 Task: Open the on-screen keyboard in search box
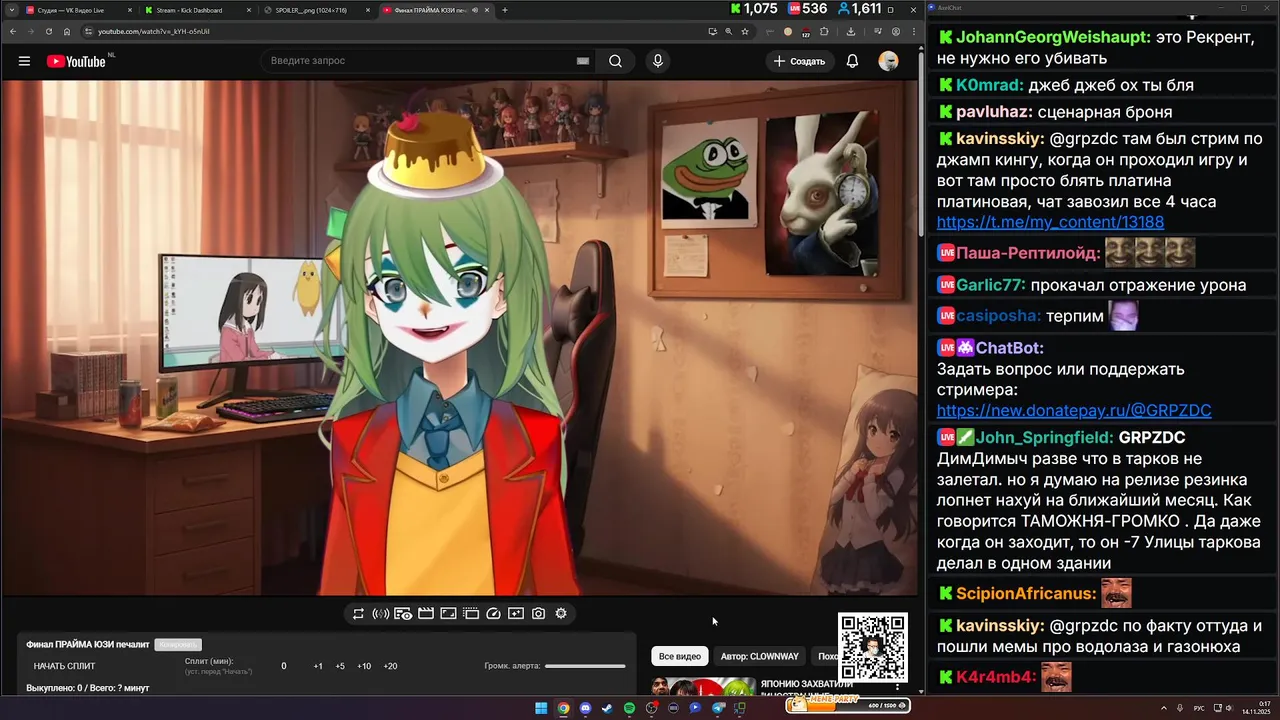[583, 61]
